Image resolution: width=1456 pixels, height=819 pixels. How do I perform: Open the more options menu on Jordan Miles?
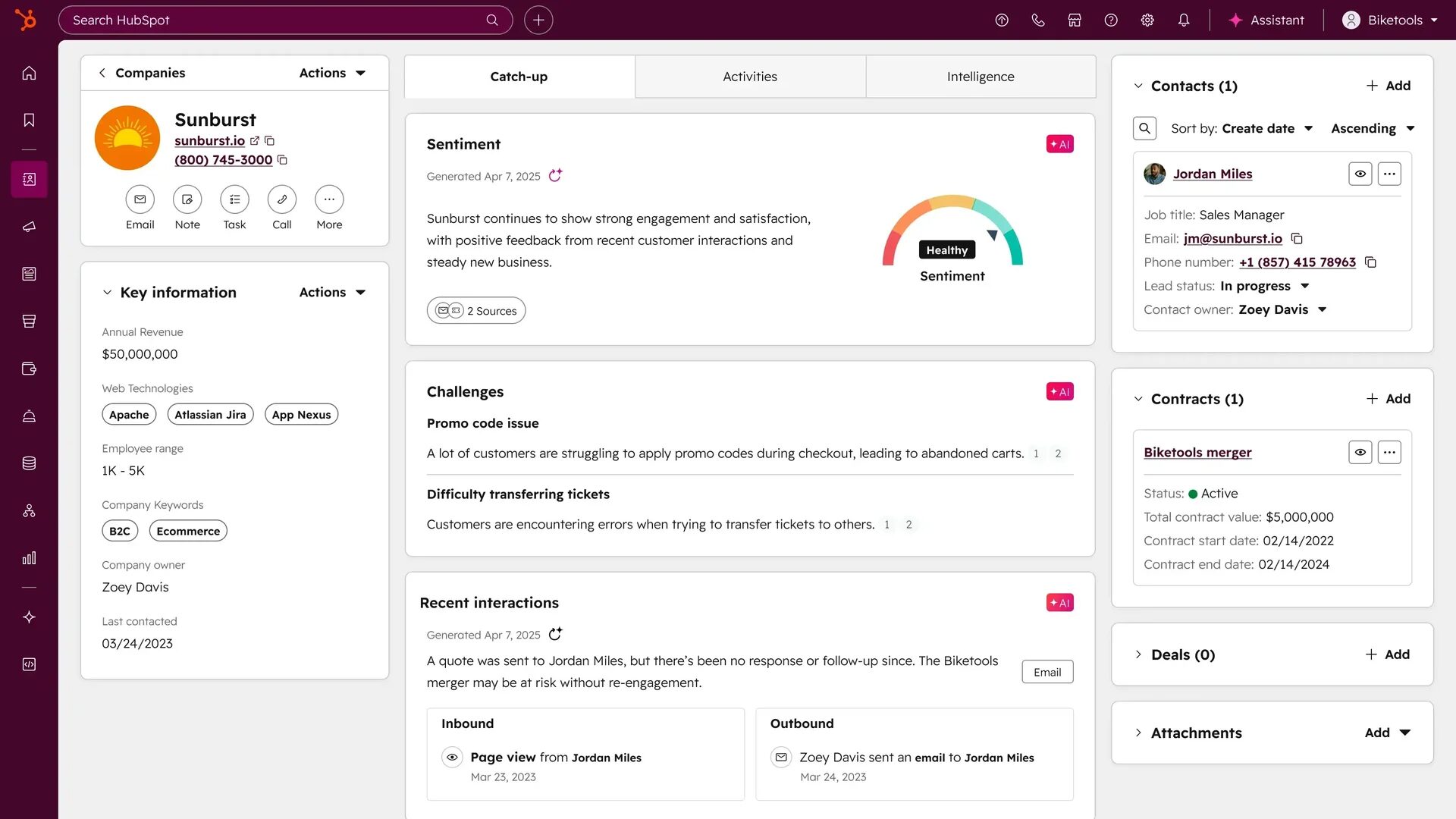[1389, 174]
